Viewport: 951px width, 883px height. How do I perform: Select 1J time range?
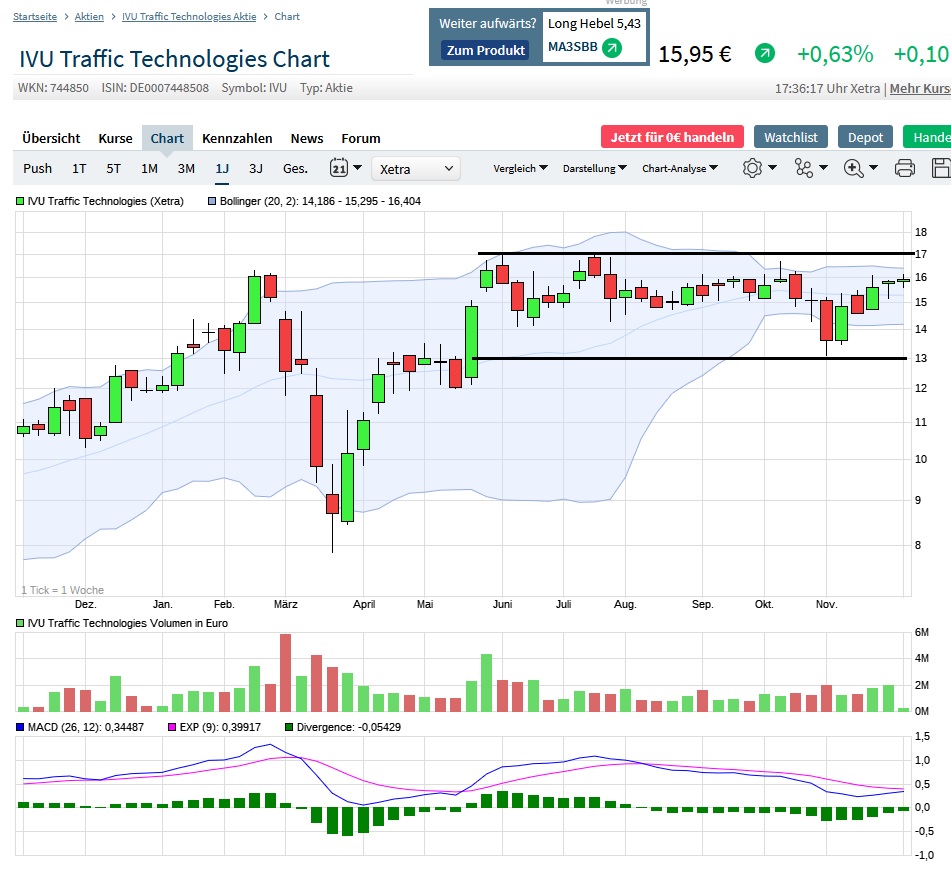coord(222,169)
